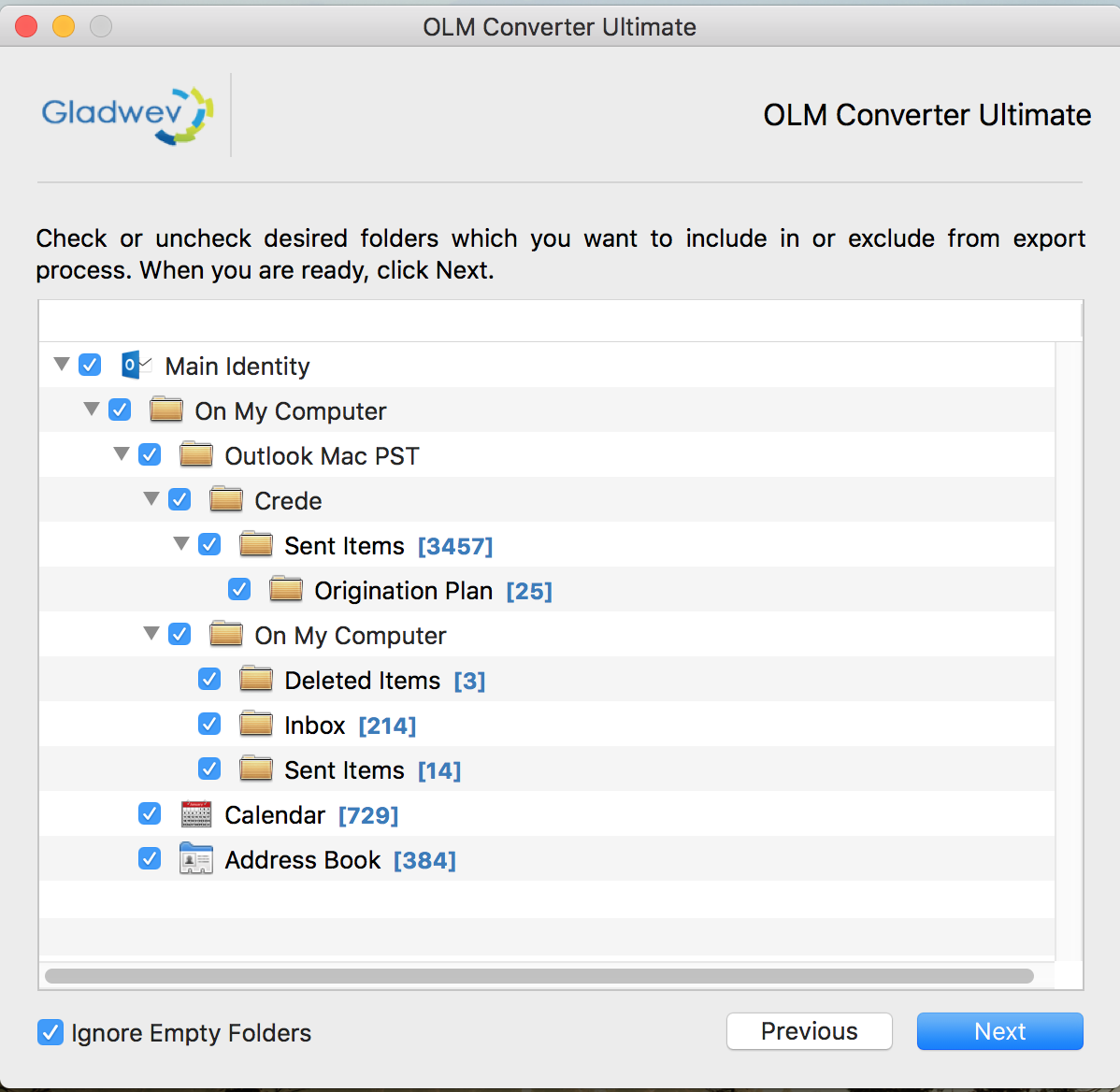Uncheck the Main Identity checkbox
This screenshot has width=1120, height=1092.
[90, 365]
